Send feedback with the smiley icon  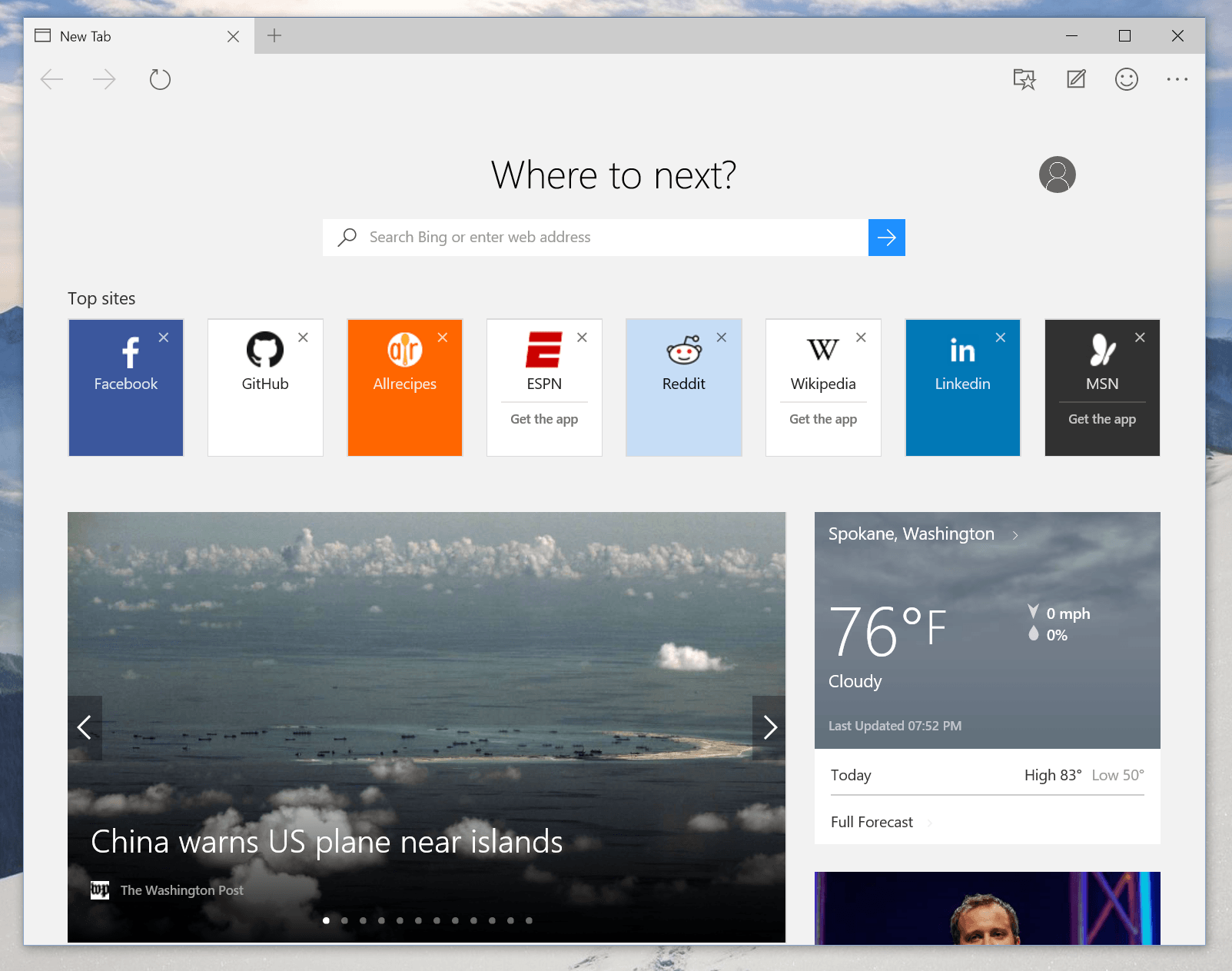point(1127,79)
